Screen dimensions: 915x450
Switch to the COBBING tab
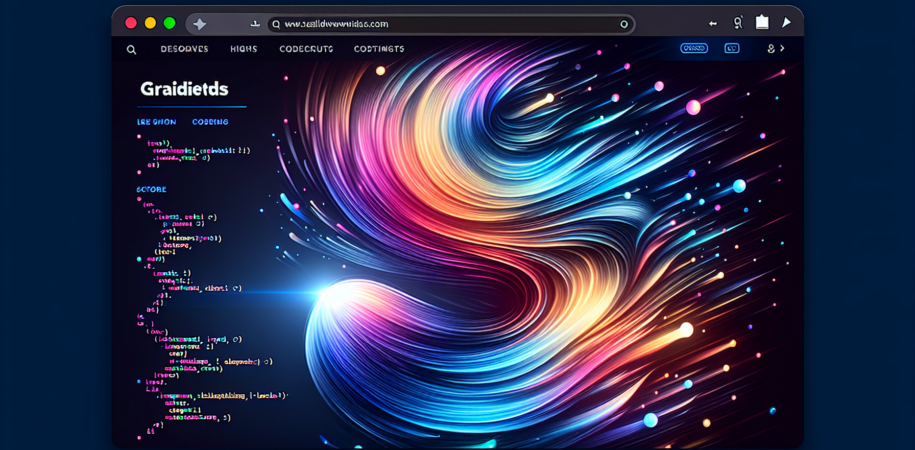[210, 122]
